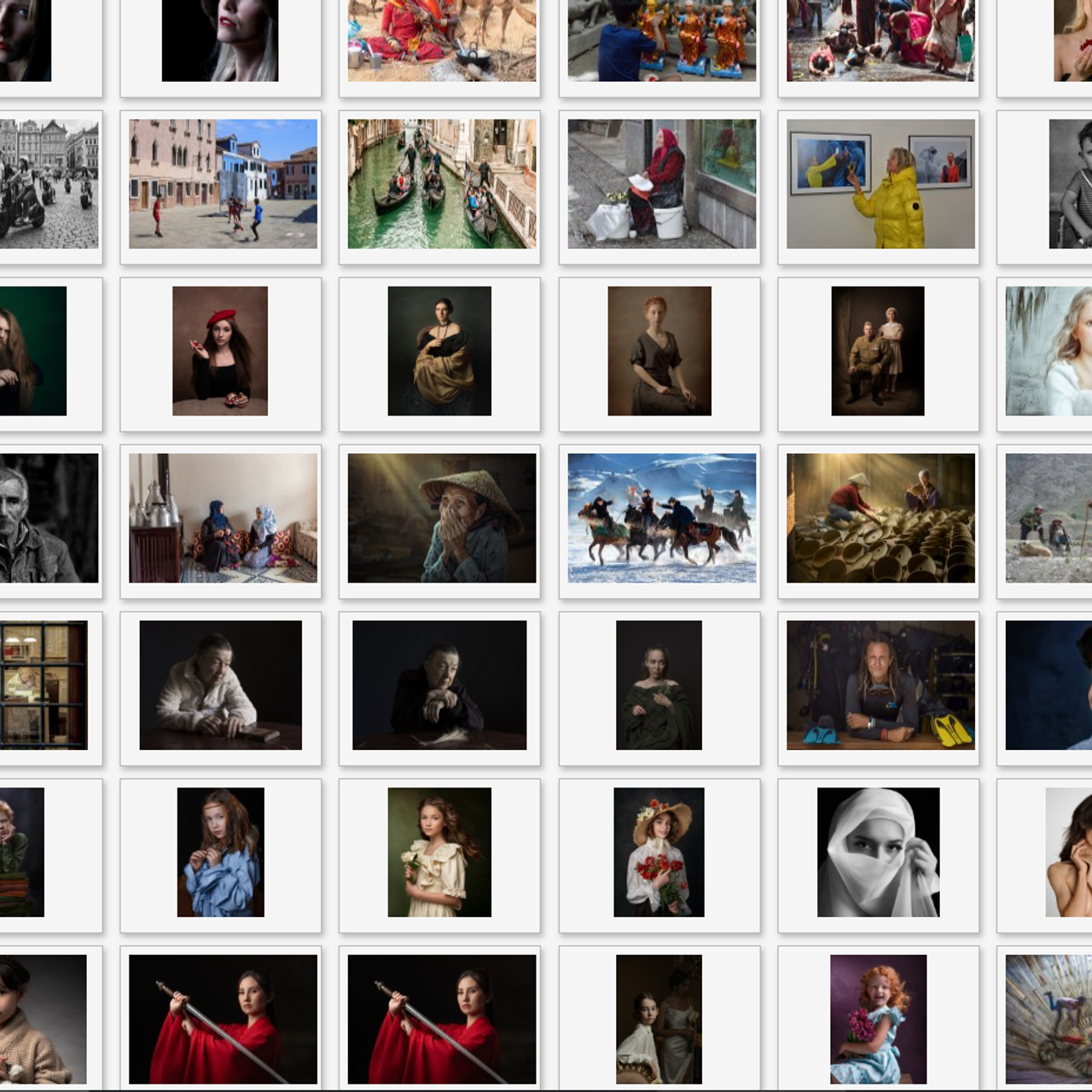This screenshot has width=1092, height=1092.
Task: Open the Venice gondolas on green canal photo
Action: pyautogui.click(x=442, y=184)
